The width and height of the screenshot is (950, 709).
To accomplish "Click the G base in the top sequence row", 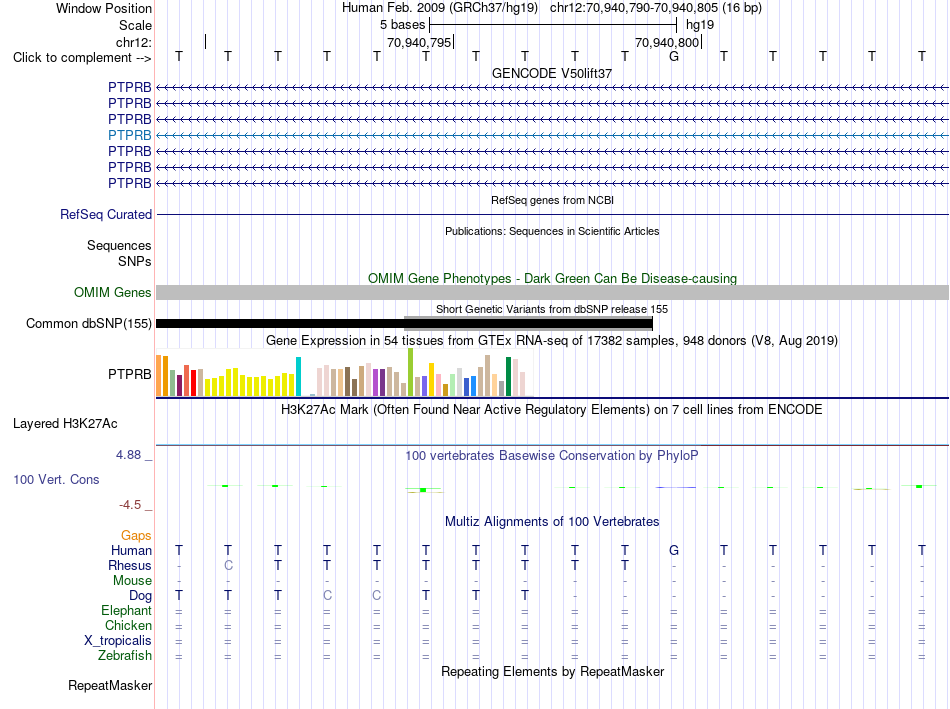I will click(x=674, y=56).
